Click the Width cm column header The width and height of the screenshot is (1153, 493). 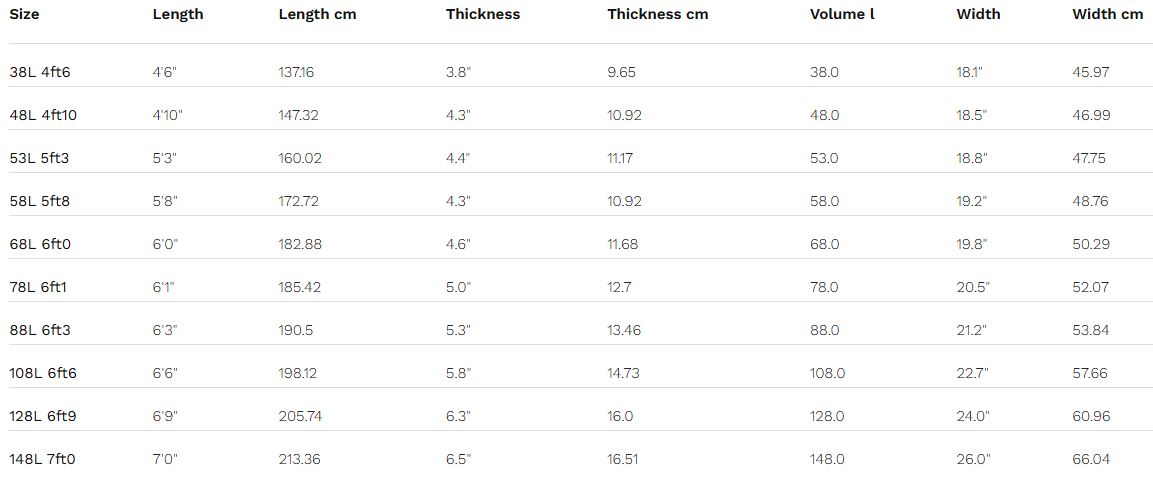pos(1107,14)
